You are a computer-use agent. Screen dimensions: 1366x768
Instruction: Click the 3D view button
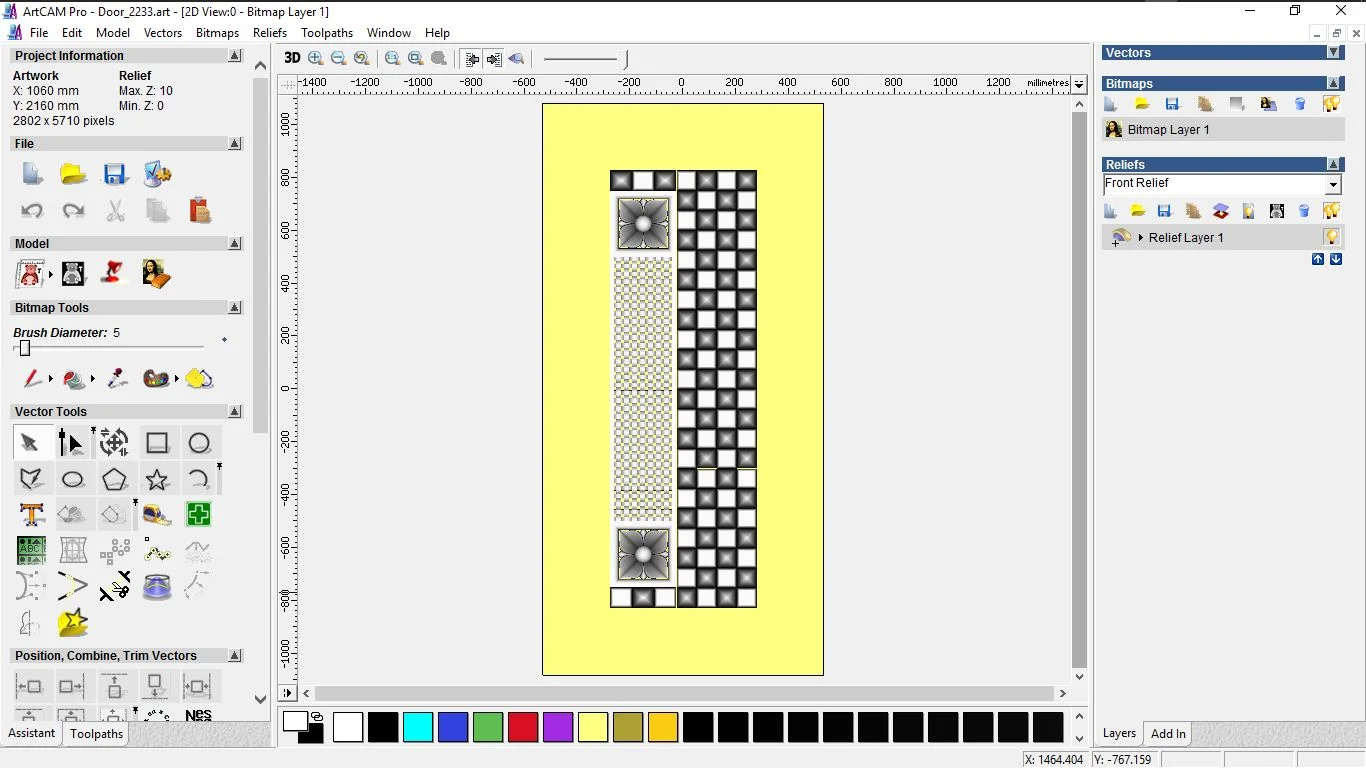click(292, 58)
